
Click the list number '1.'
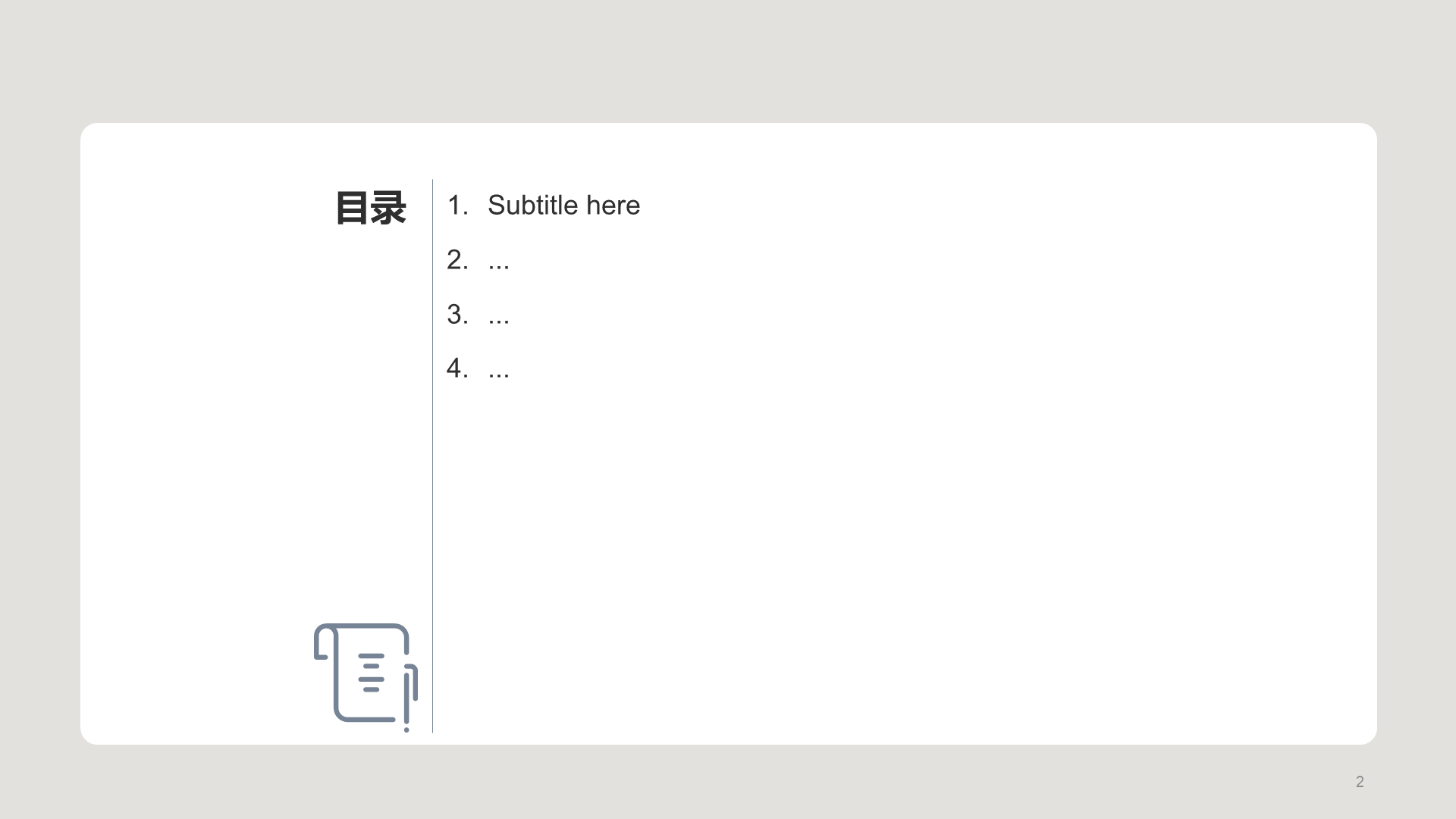pyautogui.click(x=457, y=206)
